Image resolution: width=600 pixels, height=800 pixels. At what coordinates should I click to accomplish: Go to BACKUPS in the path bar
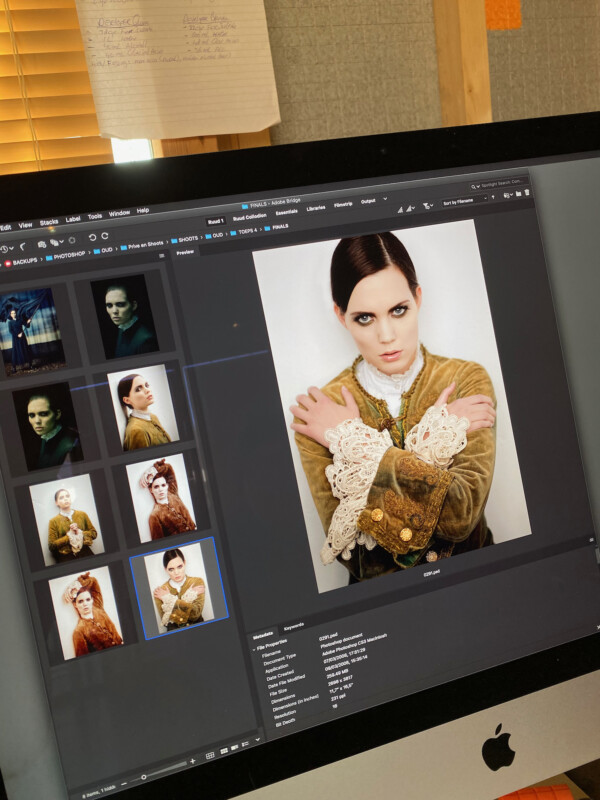point(21,263)
